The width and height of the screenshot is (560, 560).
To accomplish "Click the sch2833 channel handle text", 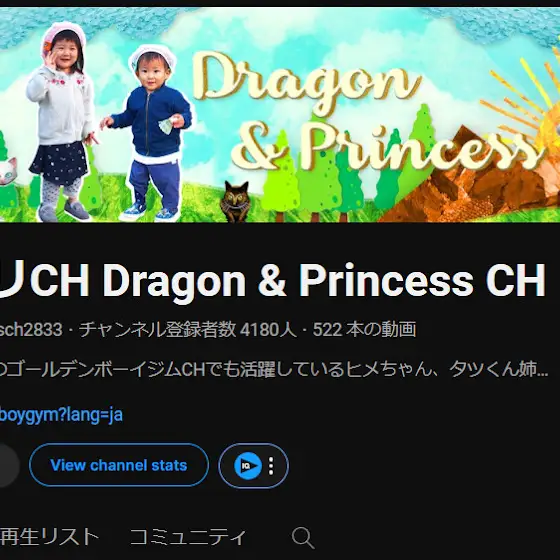I will coord(31,329).
